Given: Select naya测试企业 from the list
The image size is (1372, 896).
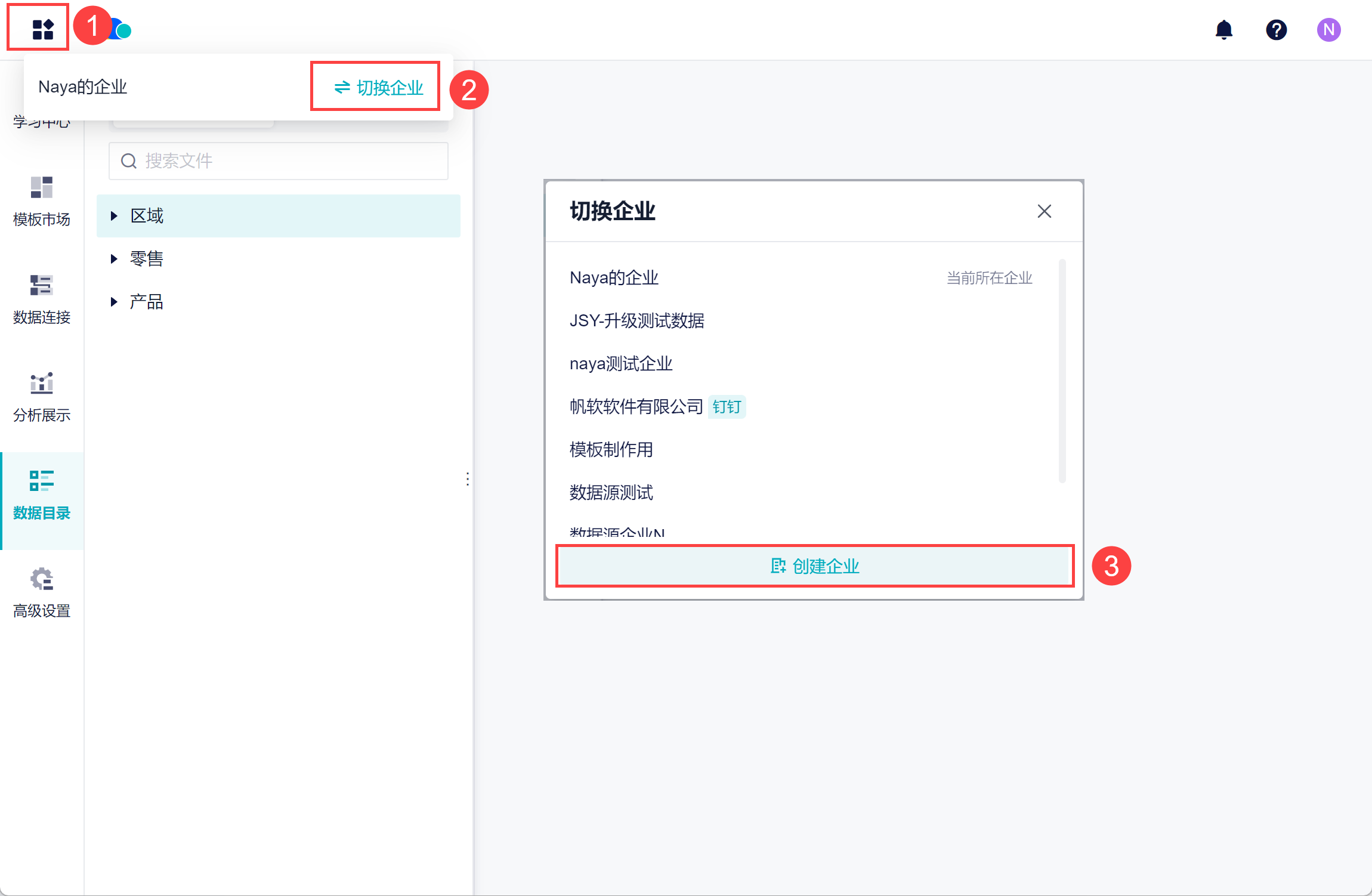Looking at the screenshot, I should [x=620, y=364].
